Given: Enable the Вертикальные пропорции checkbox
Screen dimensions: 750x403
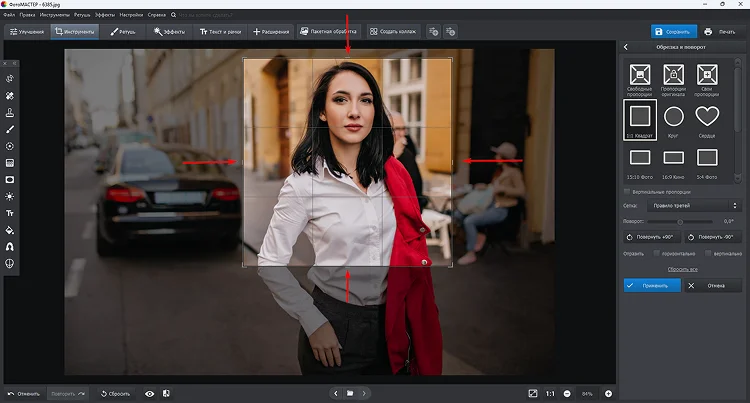Looking at the screenshot, I should [627, 192].
